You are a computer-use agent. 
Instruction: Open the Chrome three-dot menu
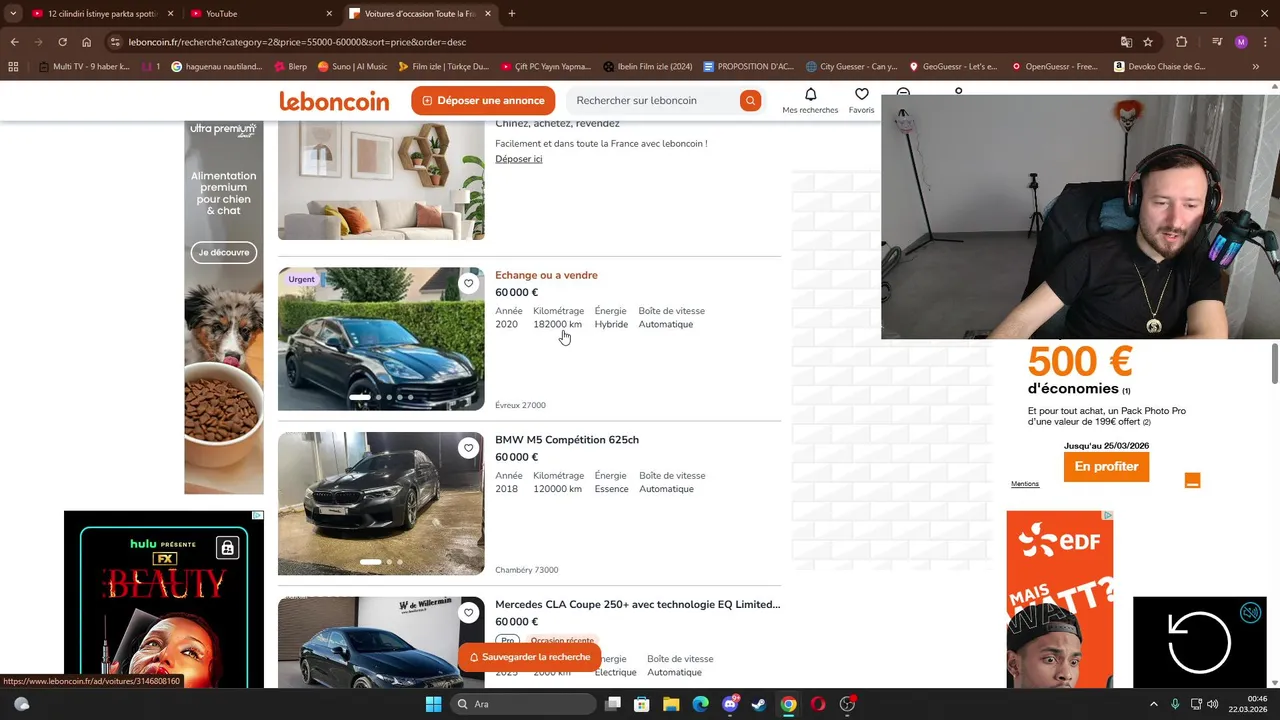point(1265,42)
